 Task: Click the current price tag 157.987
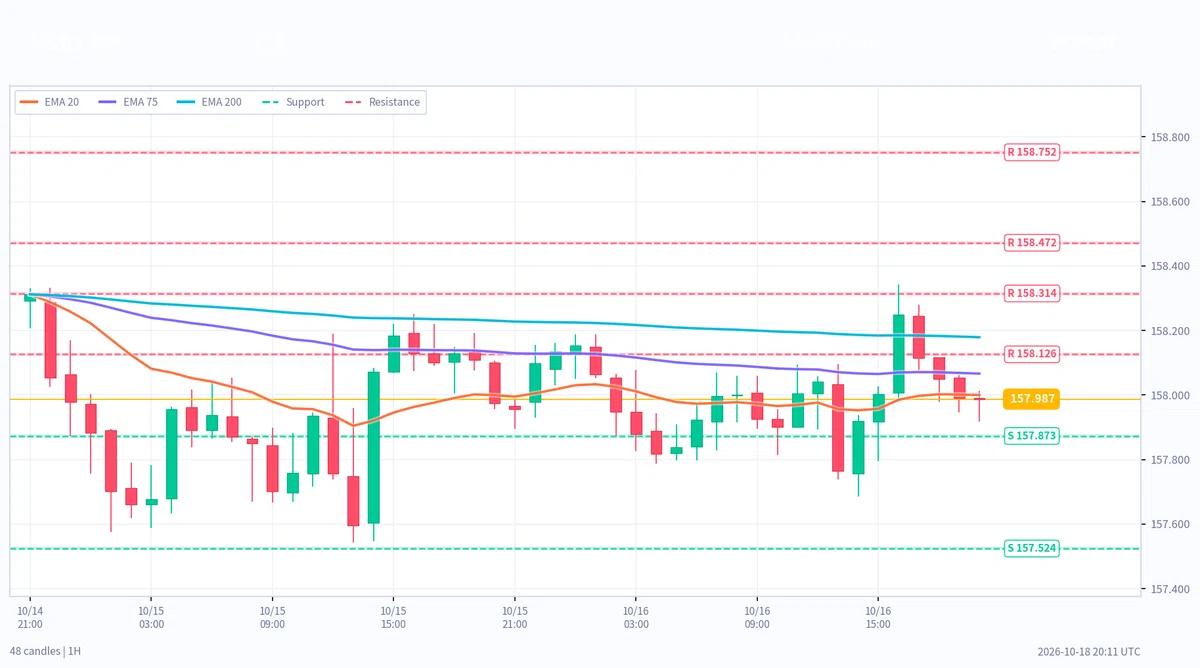click(x=1031, y=398)
